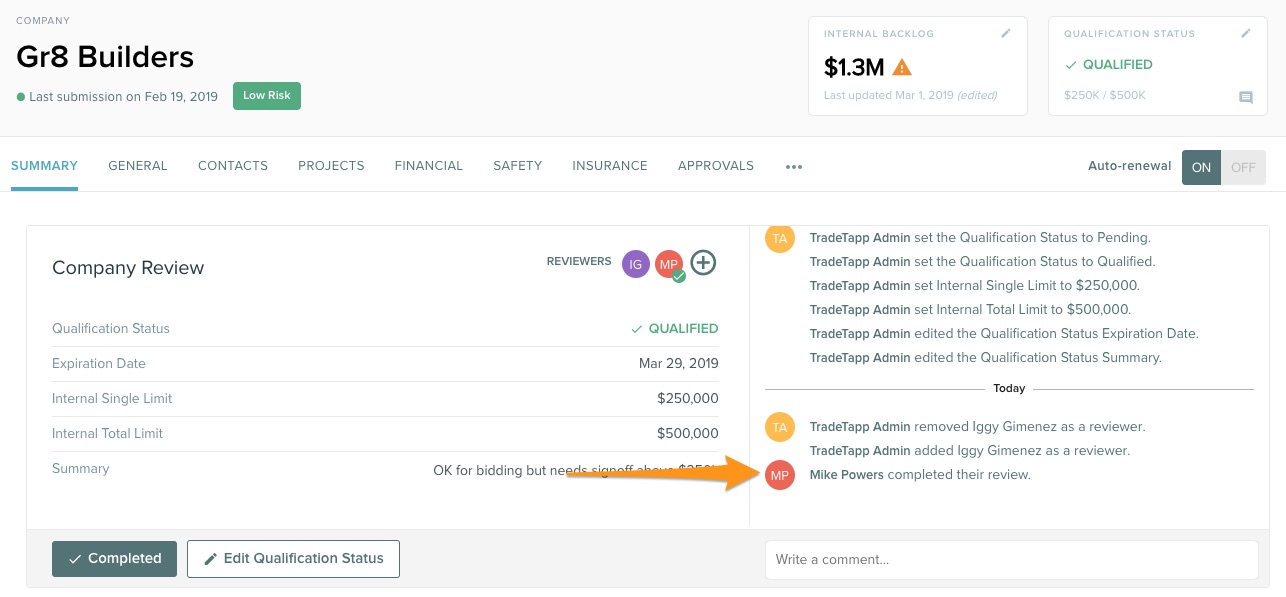Open the qualification status comment icon
This screenshot has width=1286, height=597.
1246,97
